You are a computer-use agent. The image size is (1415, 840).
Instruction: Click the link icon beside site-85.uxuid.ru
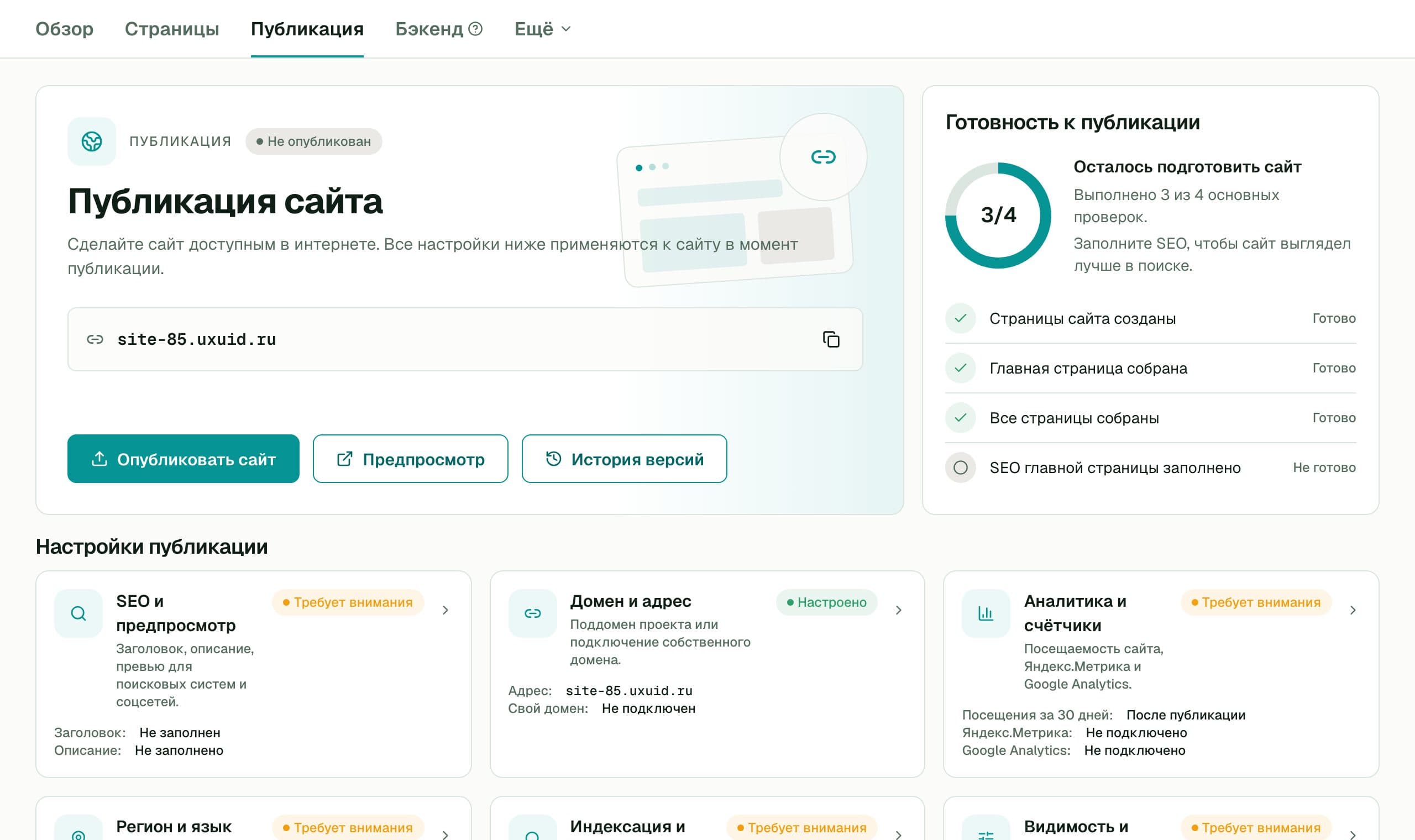coord(95,339)
